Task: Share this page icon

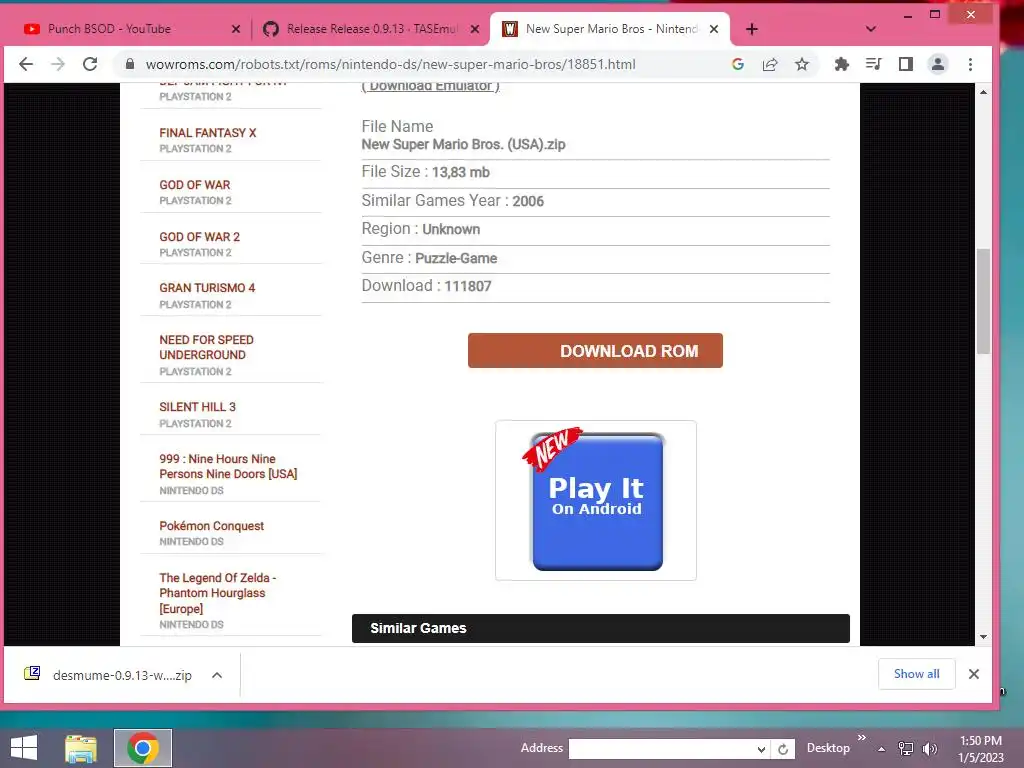Action: [x=770, y=64]
